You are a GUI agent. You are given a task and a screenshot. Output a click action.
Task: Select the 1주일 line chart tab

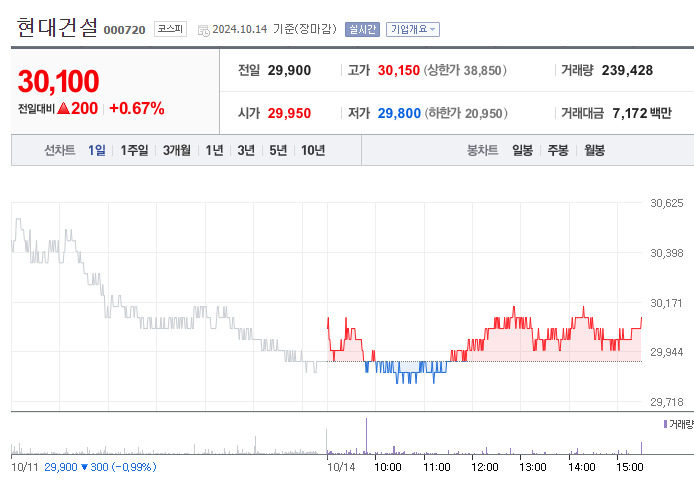point(134,150)
